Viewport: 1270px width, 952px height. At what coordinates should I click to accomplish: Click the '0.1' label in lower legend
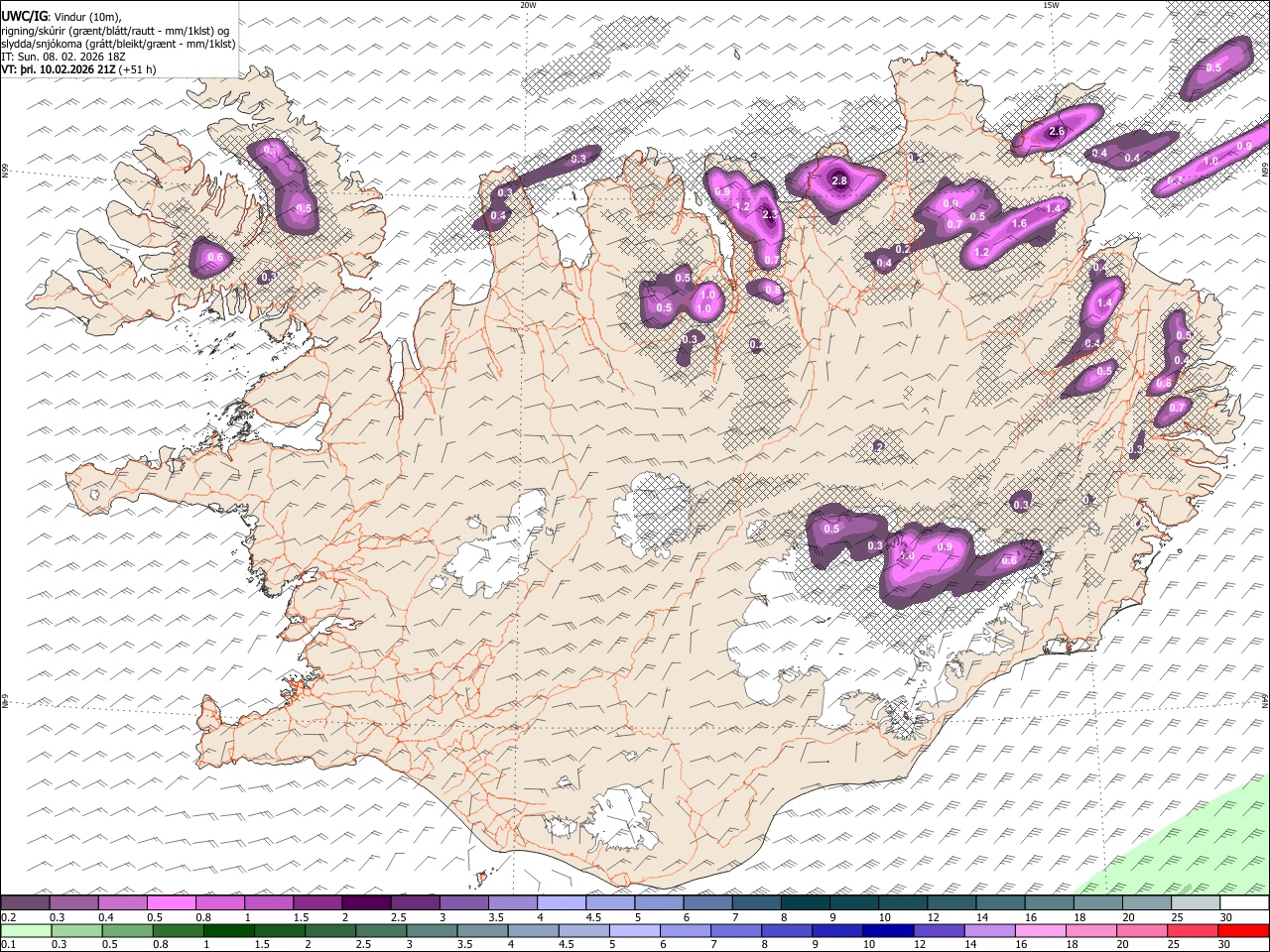(x=7, y=944)
